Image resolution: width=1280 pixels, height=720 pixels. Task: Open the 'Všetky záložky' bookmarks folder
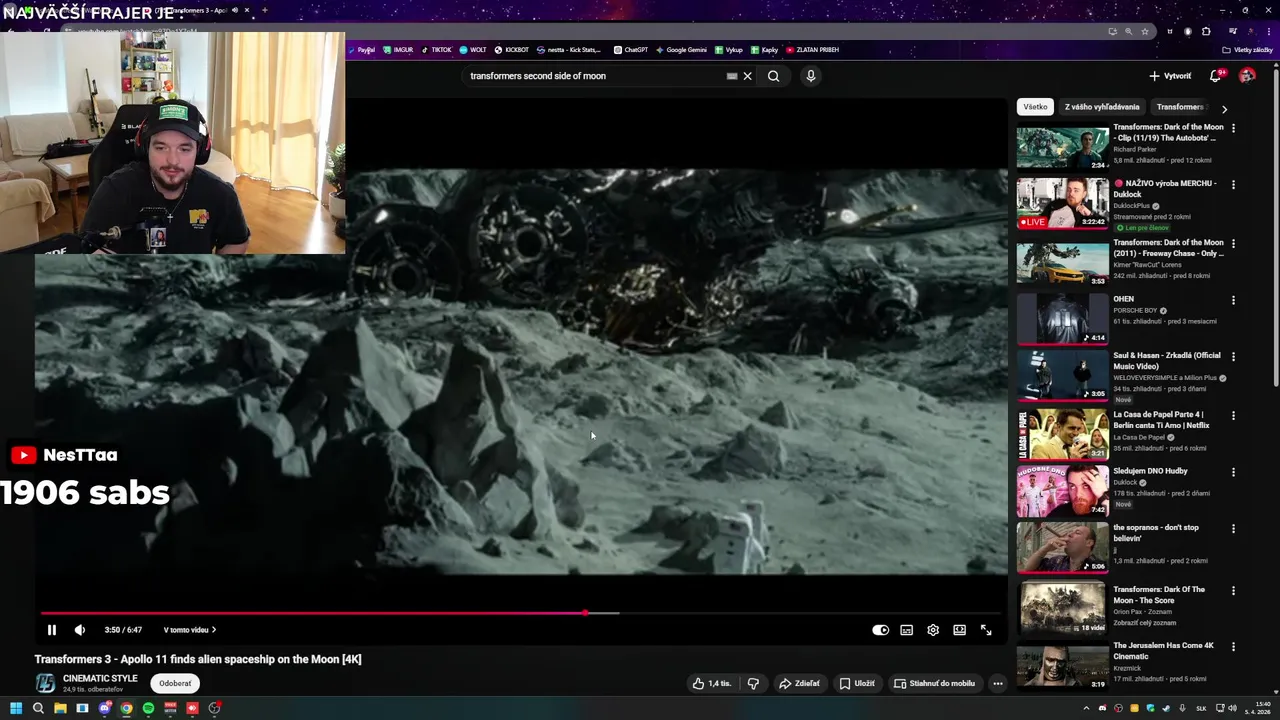click(x=1247, y=50)
